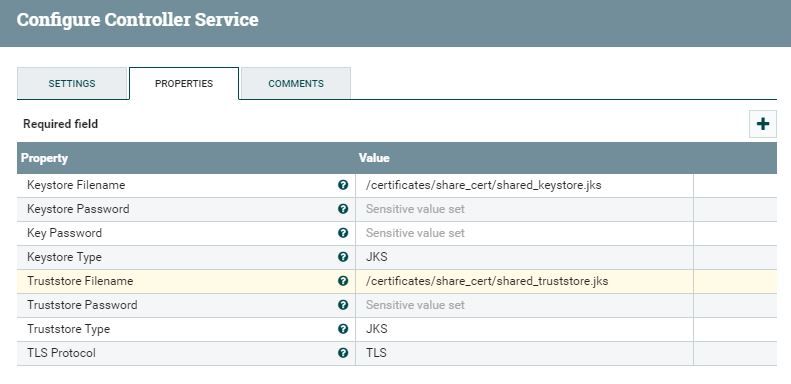
Task: Click the Value column header
Action: pos(374,158)
